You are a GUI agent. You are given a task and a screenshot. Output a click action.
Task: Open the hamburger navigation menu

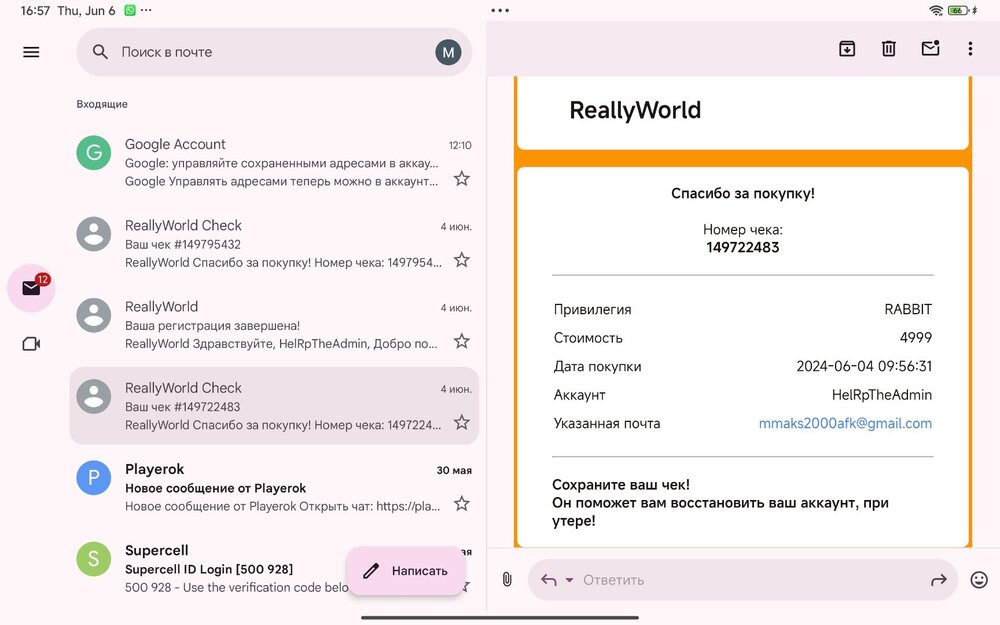click(x=31, y=52)
